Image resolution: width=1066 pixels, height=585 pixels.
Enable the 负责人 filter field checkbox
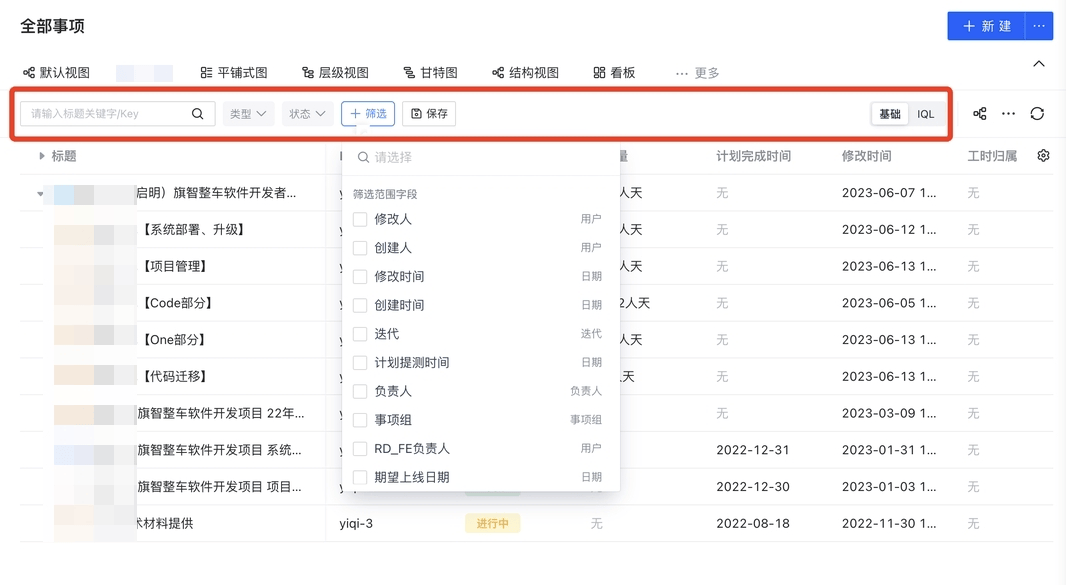pos(360,391)
